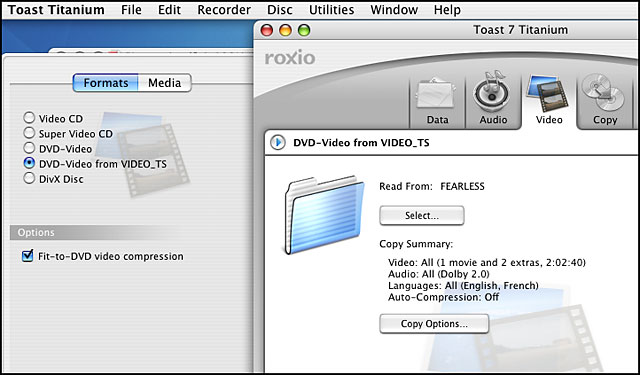Screen dimensions: 640x375
Task: Click the blue VIDEO_TS folder icon
Action: 324,215
